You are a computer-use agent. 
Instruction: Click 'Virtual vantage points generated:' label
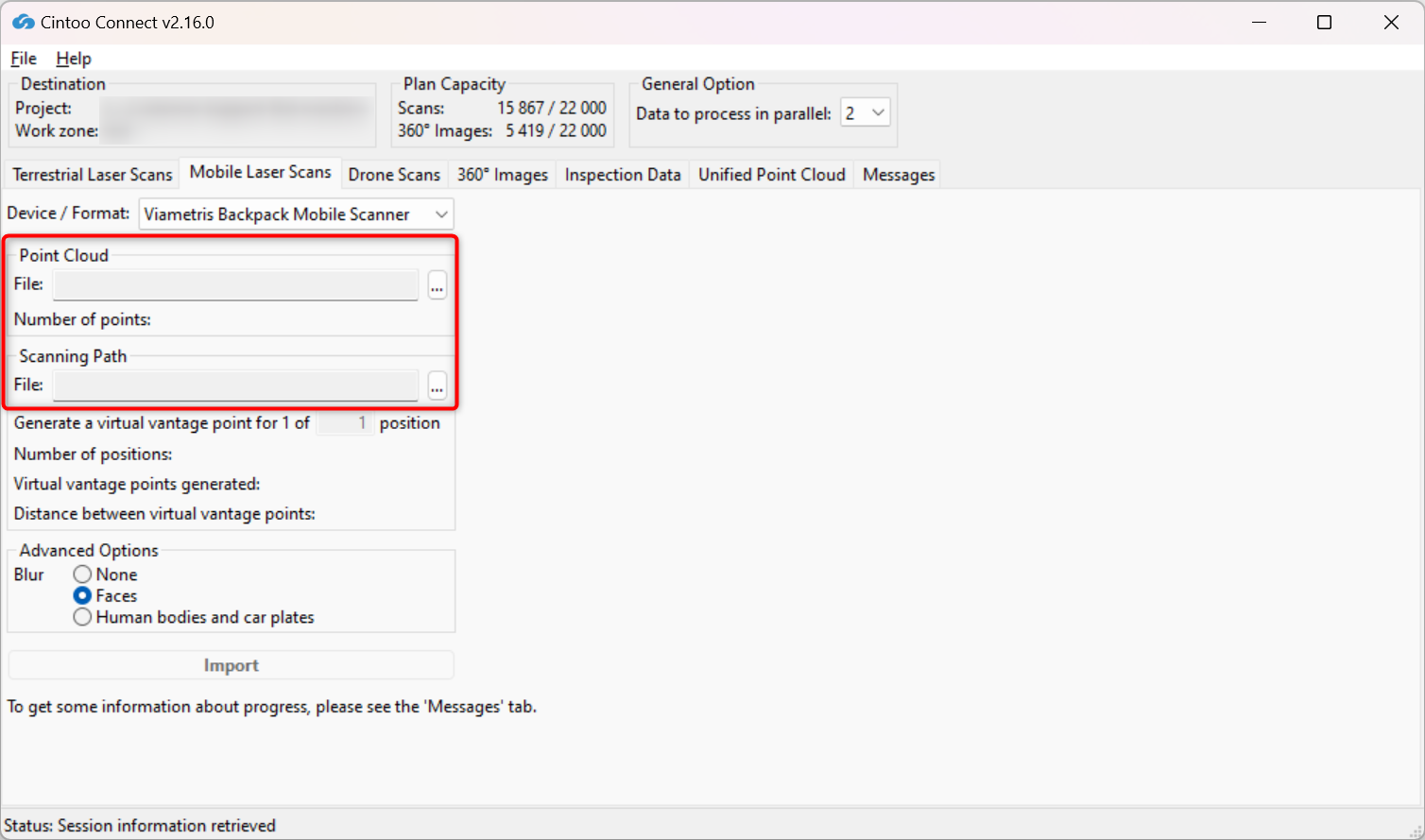pos(137,484)
